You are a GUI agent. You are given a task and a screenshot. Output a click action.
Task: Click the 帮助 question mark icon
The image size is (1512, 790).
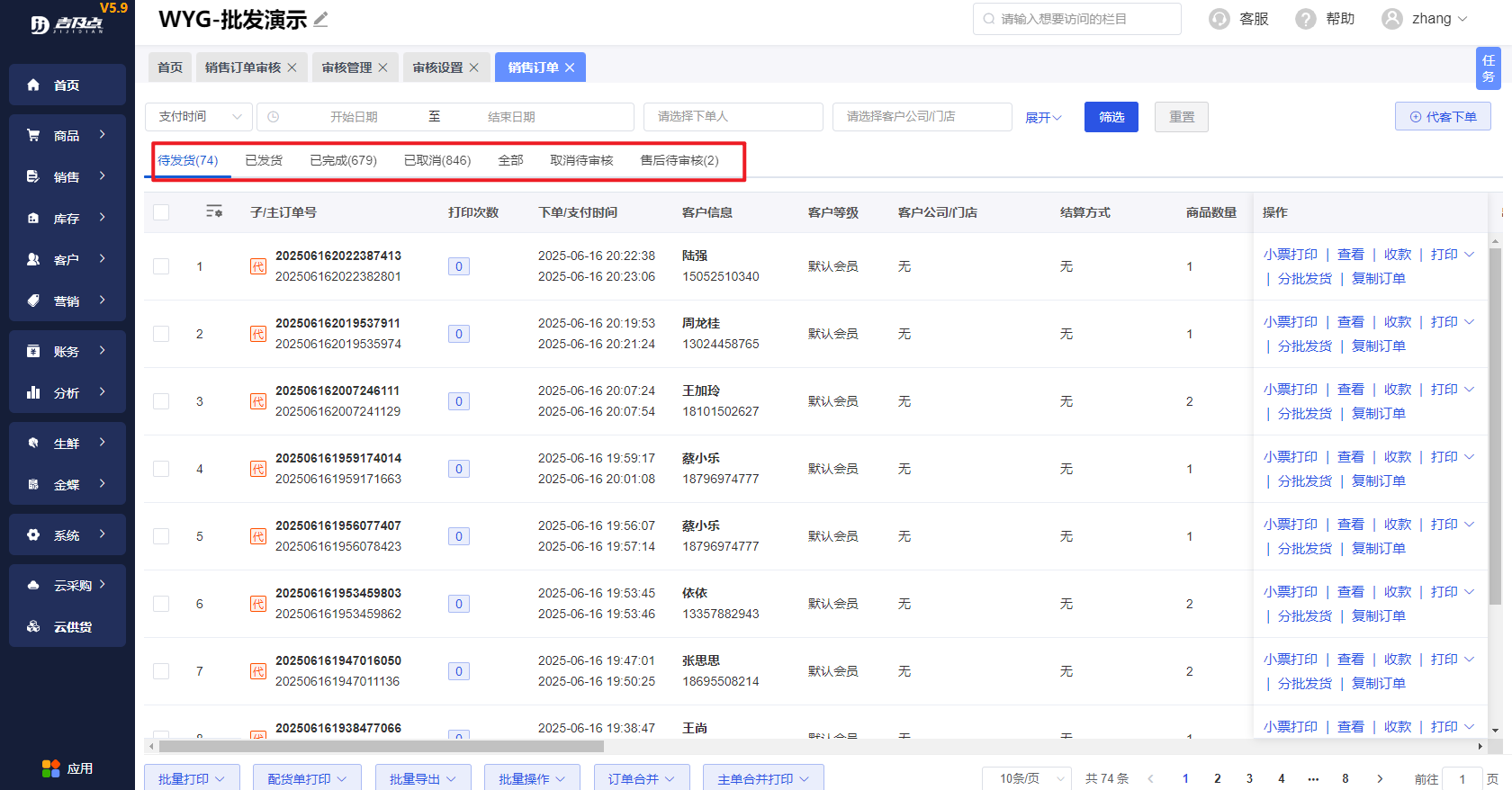click(1305, 19)
